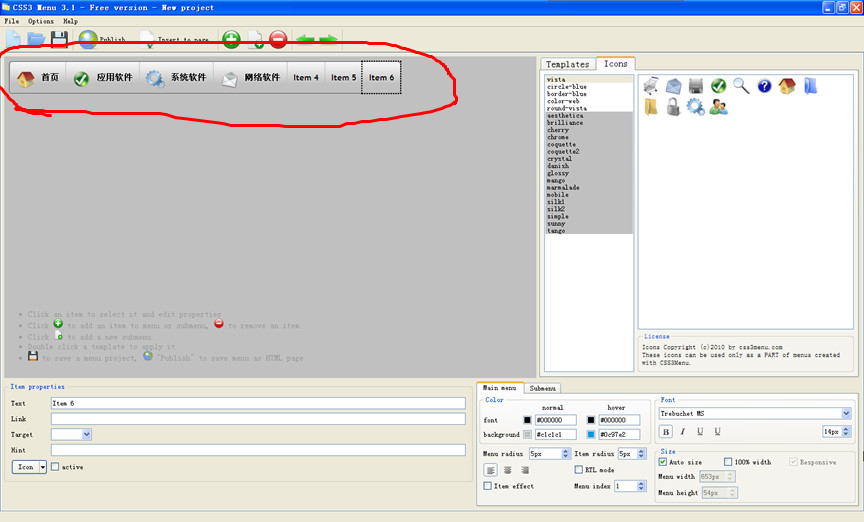This screenshot has width=864, height=522.
Task: Enable the RTL mode checkbox
Action: [x=579, y=470]
